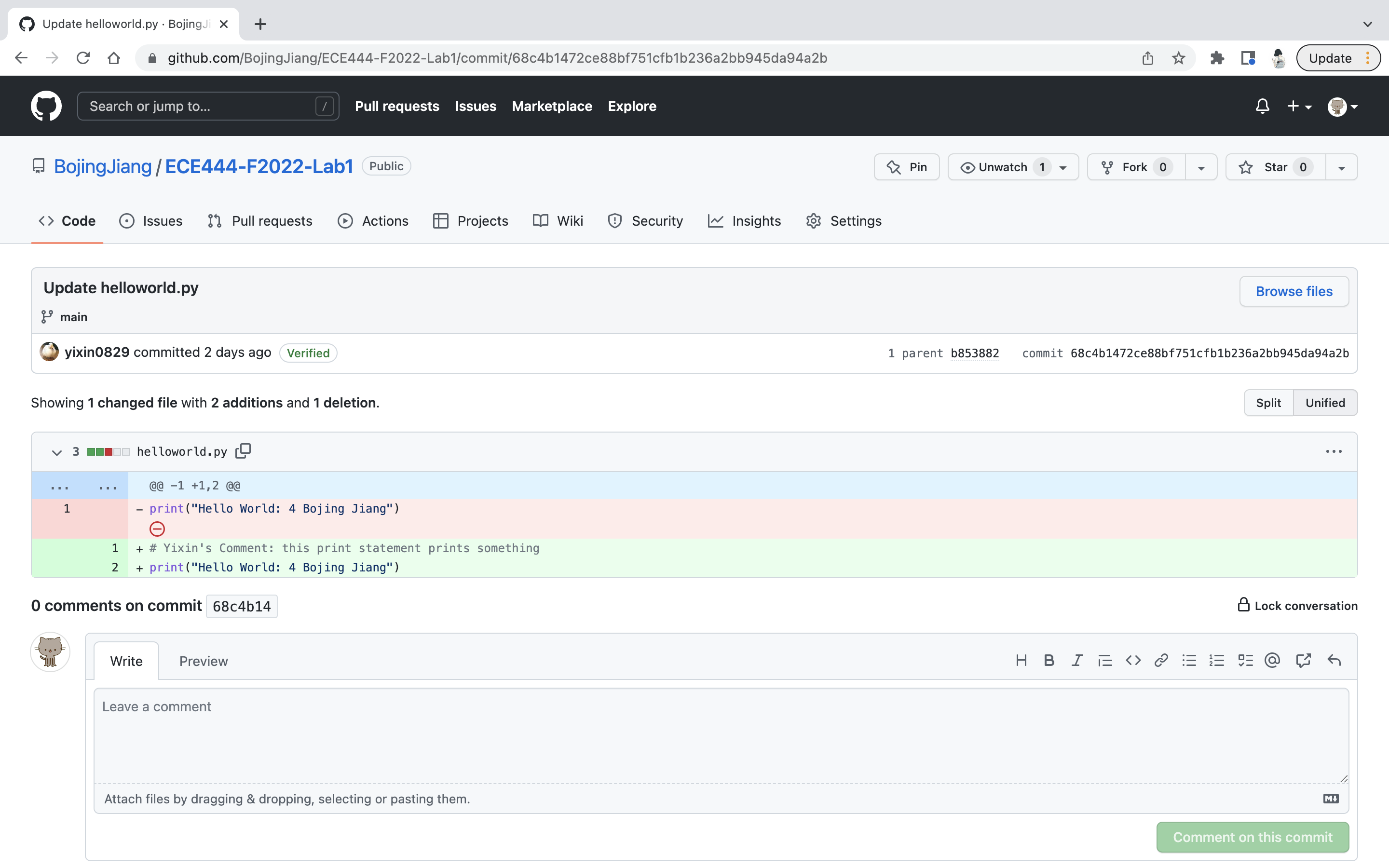Click the italic formatting icon
Viewport: 1389px width, 868px height.
[1077, 660]
